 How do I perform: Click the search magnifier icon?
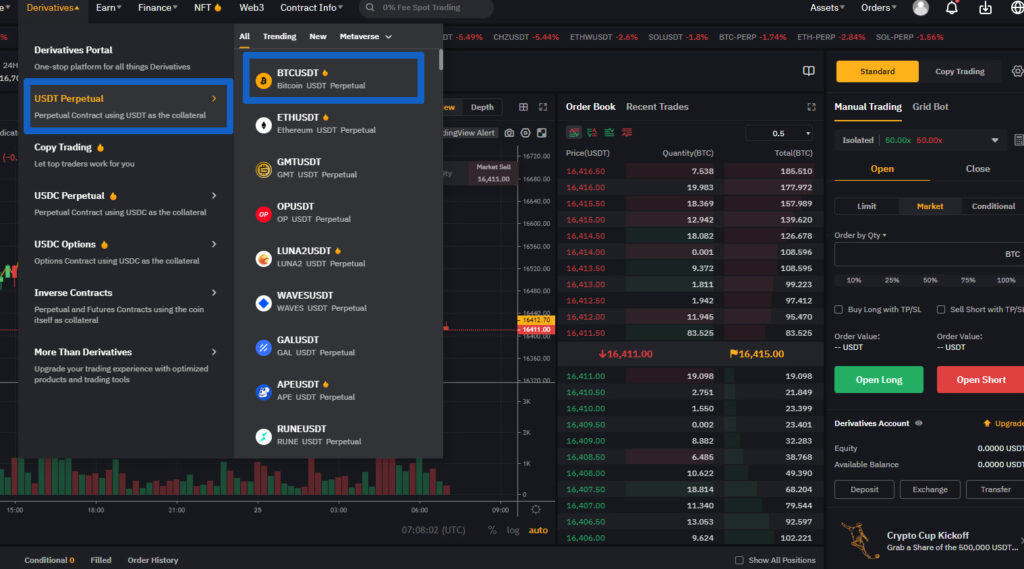click(370, 8)
